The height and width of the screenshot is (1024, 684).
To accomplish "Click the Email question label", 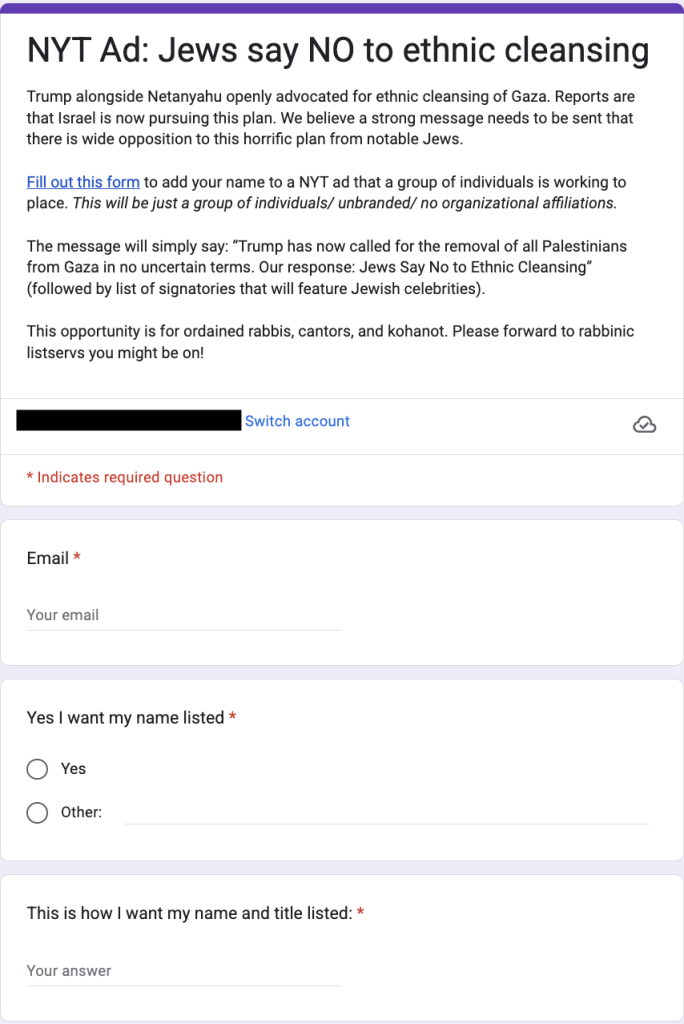I will [x=48, y=558].
